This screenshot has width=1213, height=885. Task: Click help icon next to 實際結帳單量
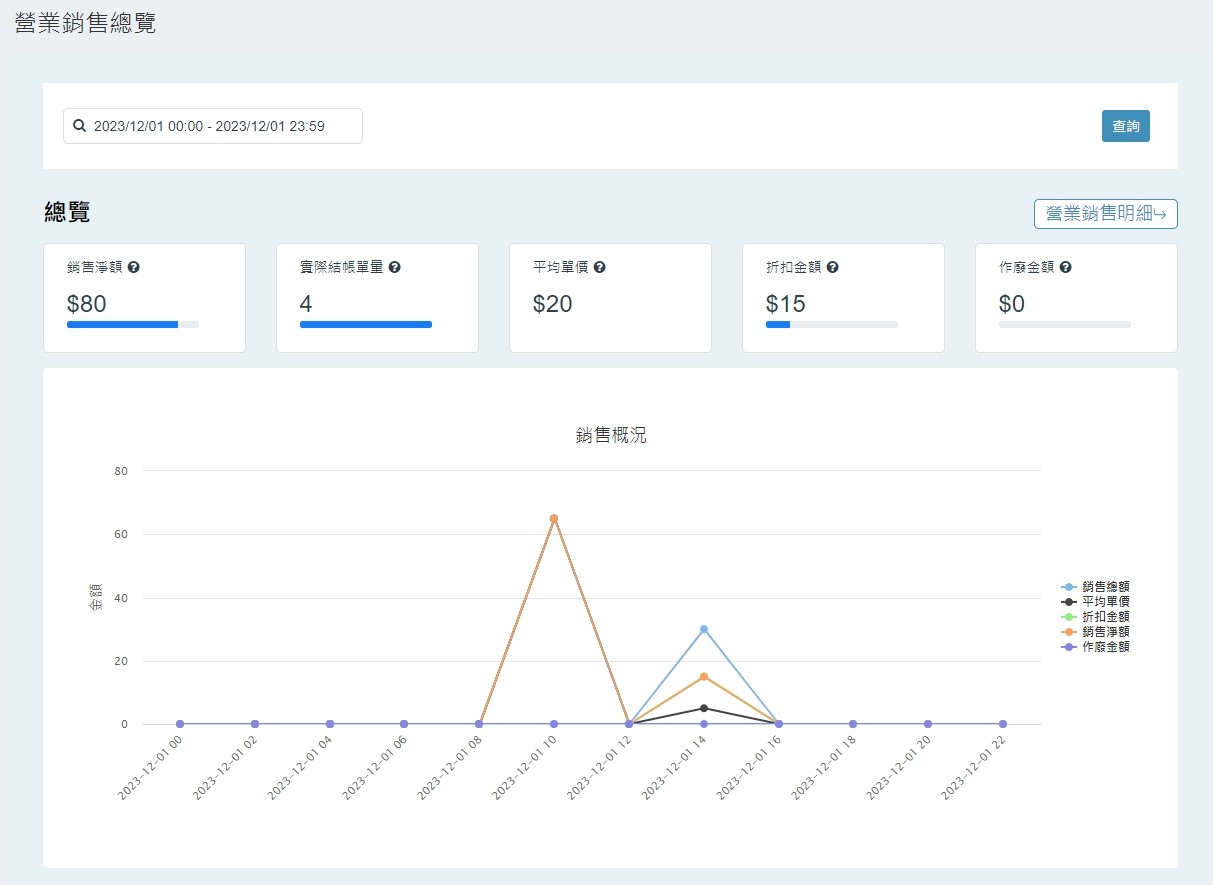click(x=395, y=268)
